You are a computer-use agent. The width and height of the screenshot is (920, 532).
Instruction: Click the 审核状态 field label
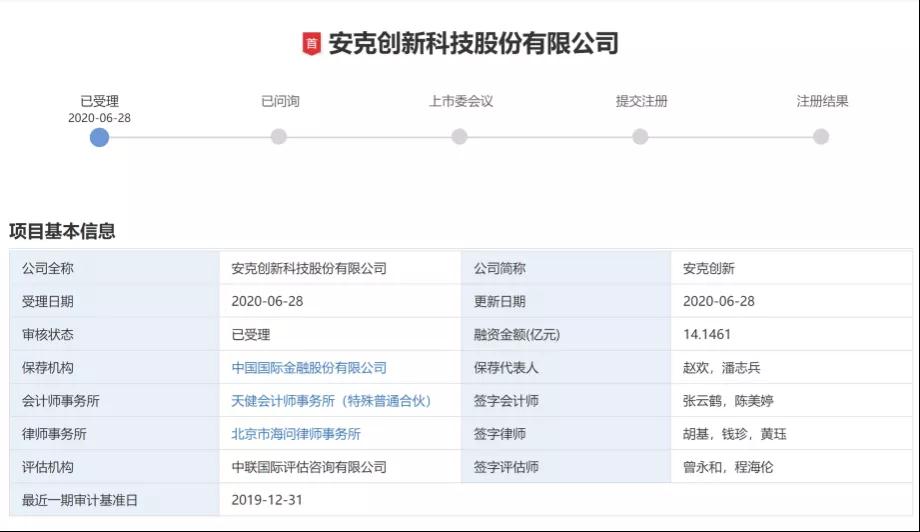(48, 335)
